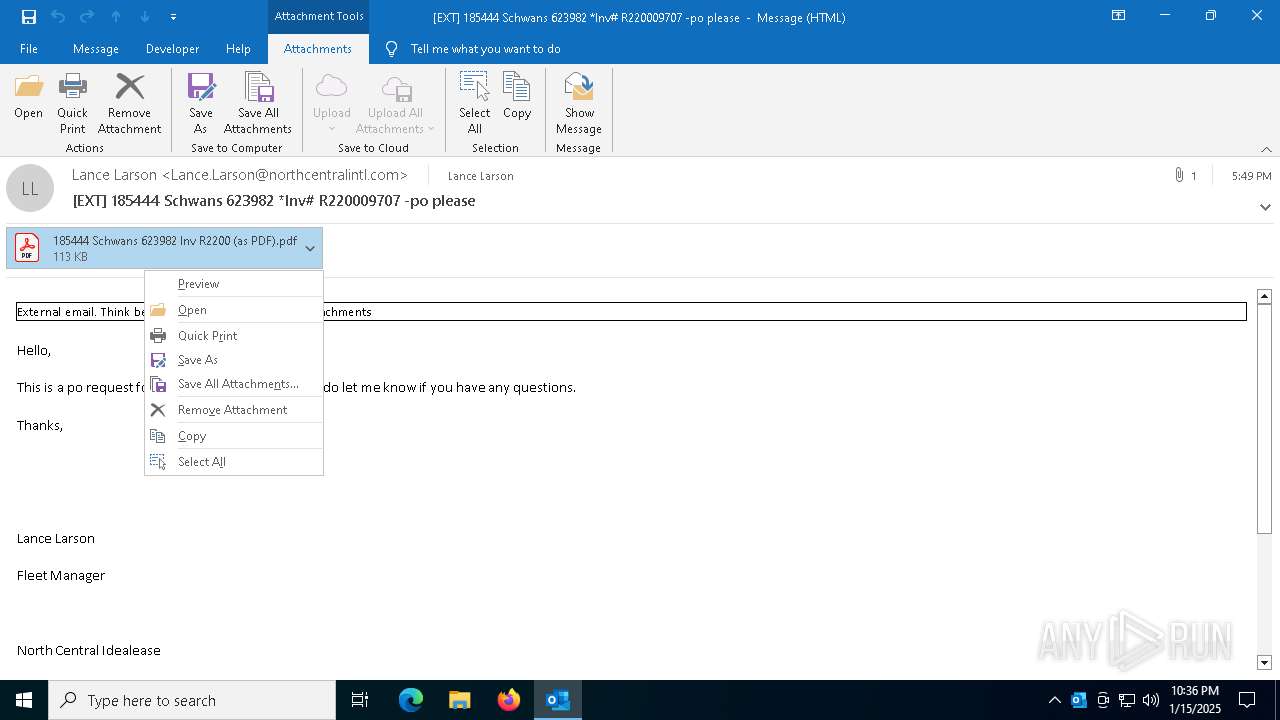Viewport: 1280px width, 720px height.
Task: Click Save All Attachments ribbon button
Action: pyautogui.click(x=258, y=103)
